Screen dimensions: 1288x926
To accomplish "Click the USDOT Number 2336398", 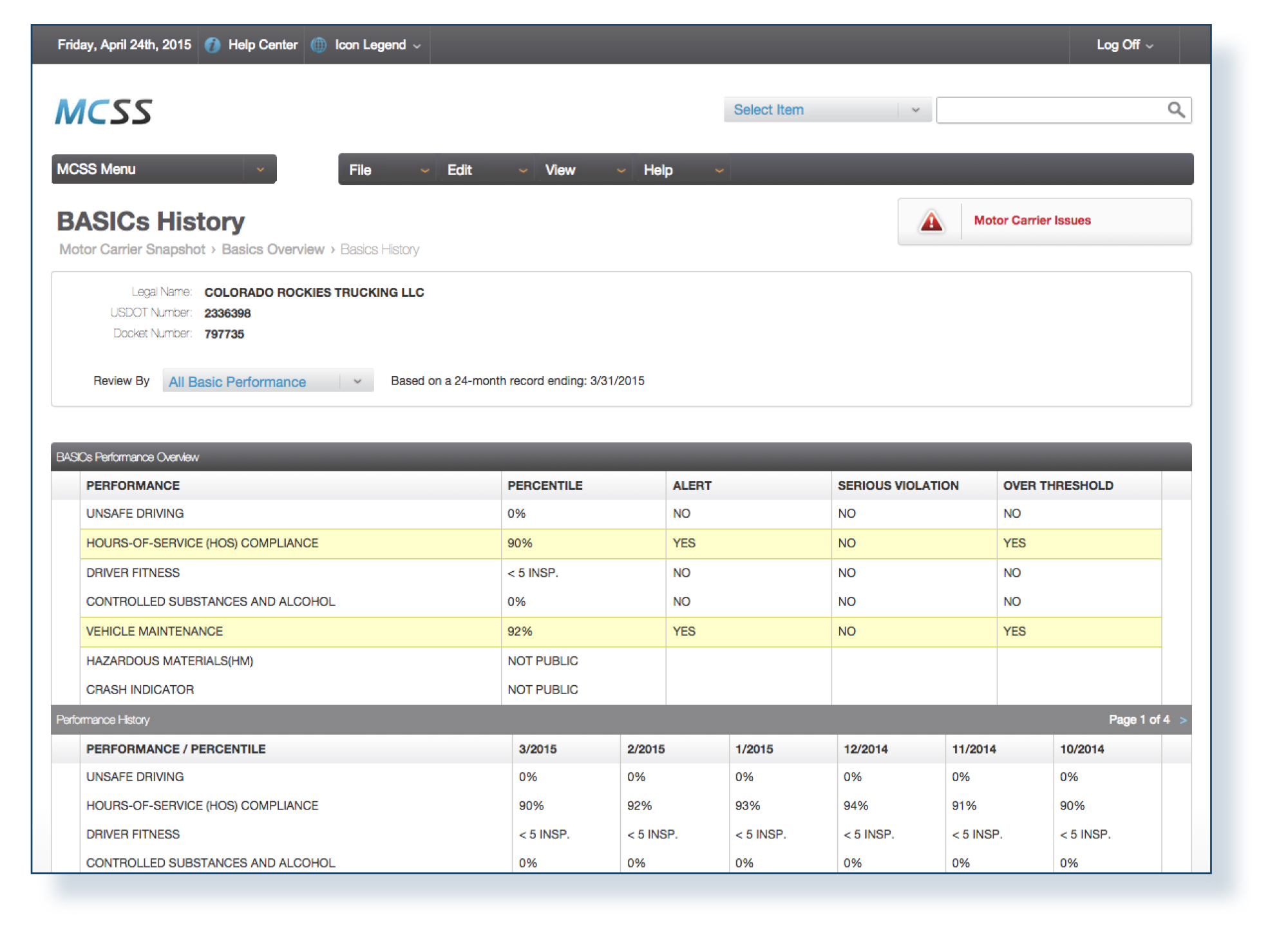I will [227, 314].
